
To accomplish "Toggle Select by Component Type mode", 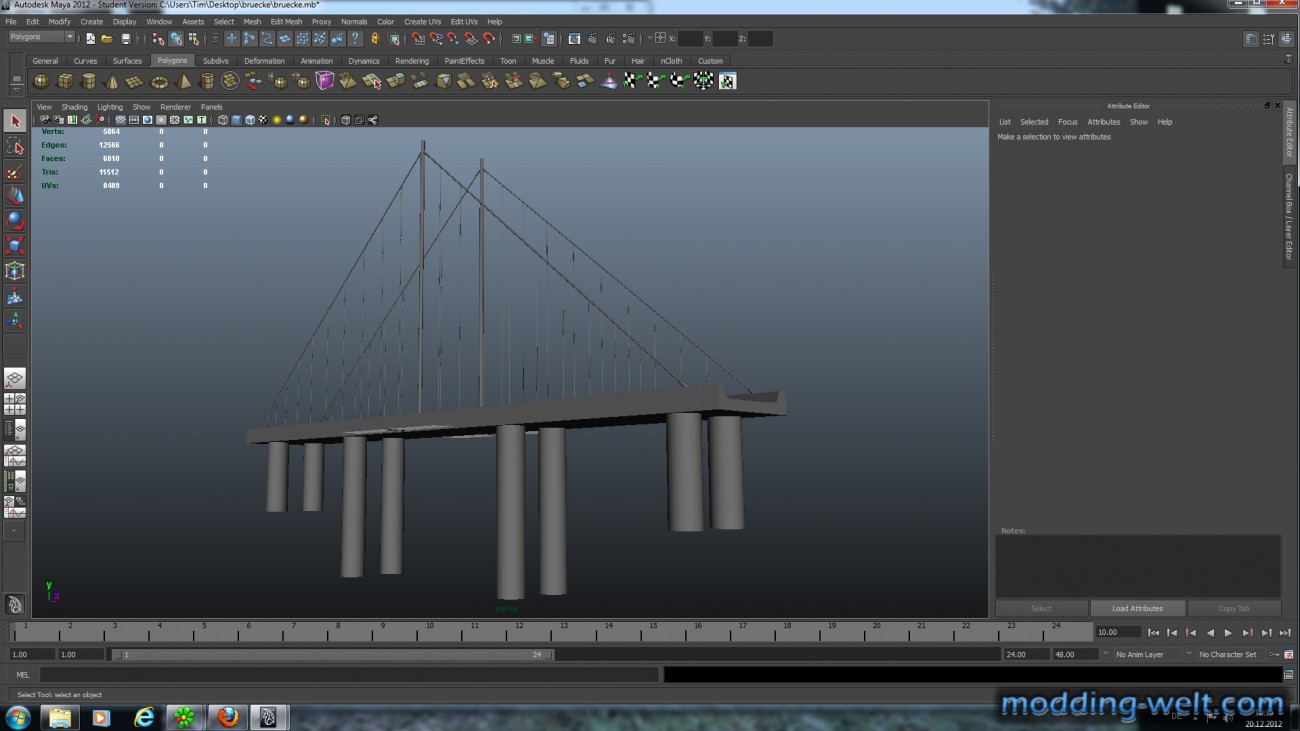I will tap(193, 39).
